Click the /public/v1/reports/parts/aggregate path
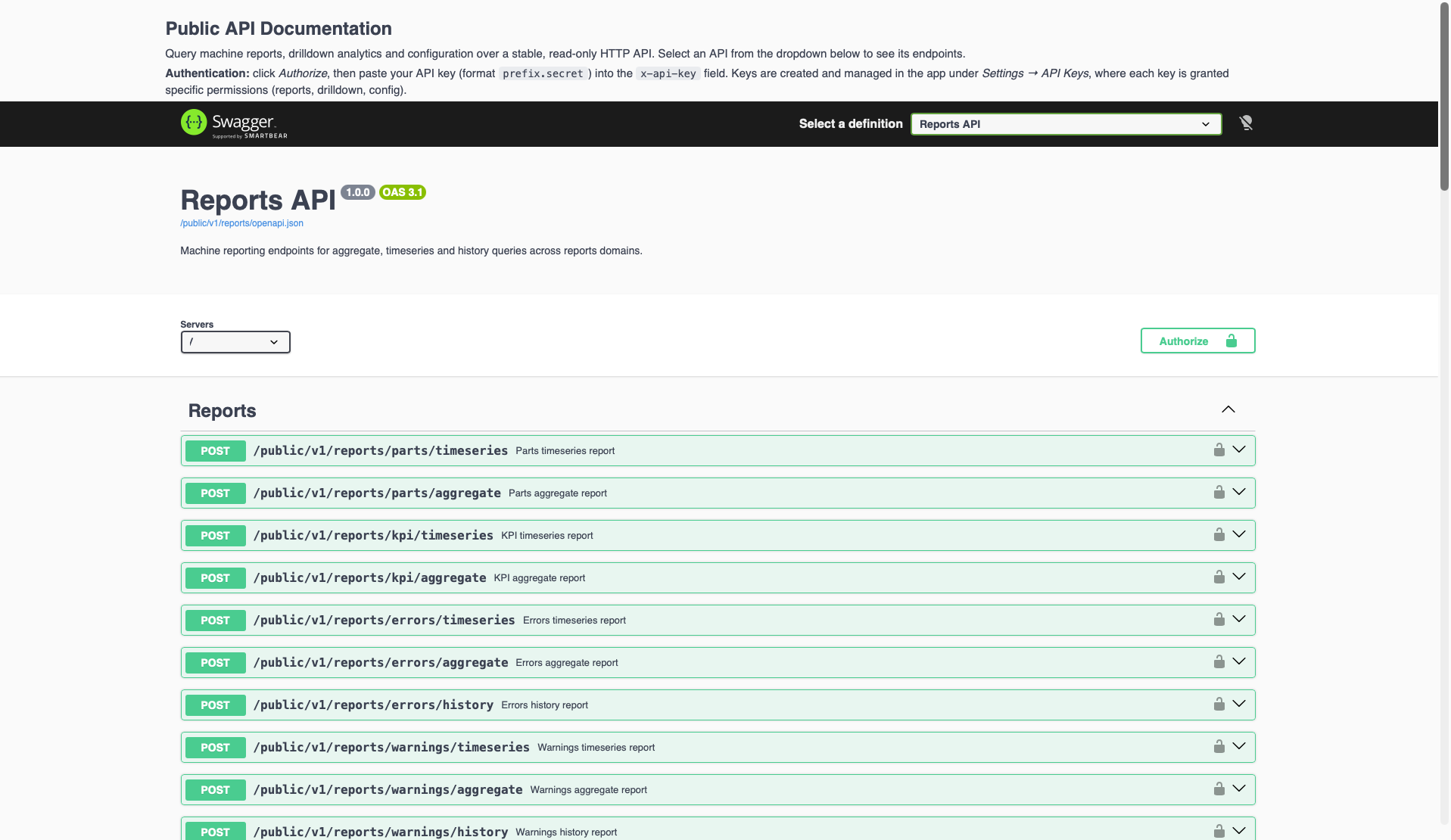The image size is (1451, 840). tap(377, 493)
